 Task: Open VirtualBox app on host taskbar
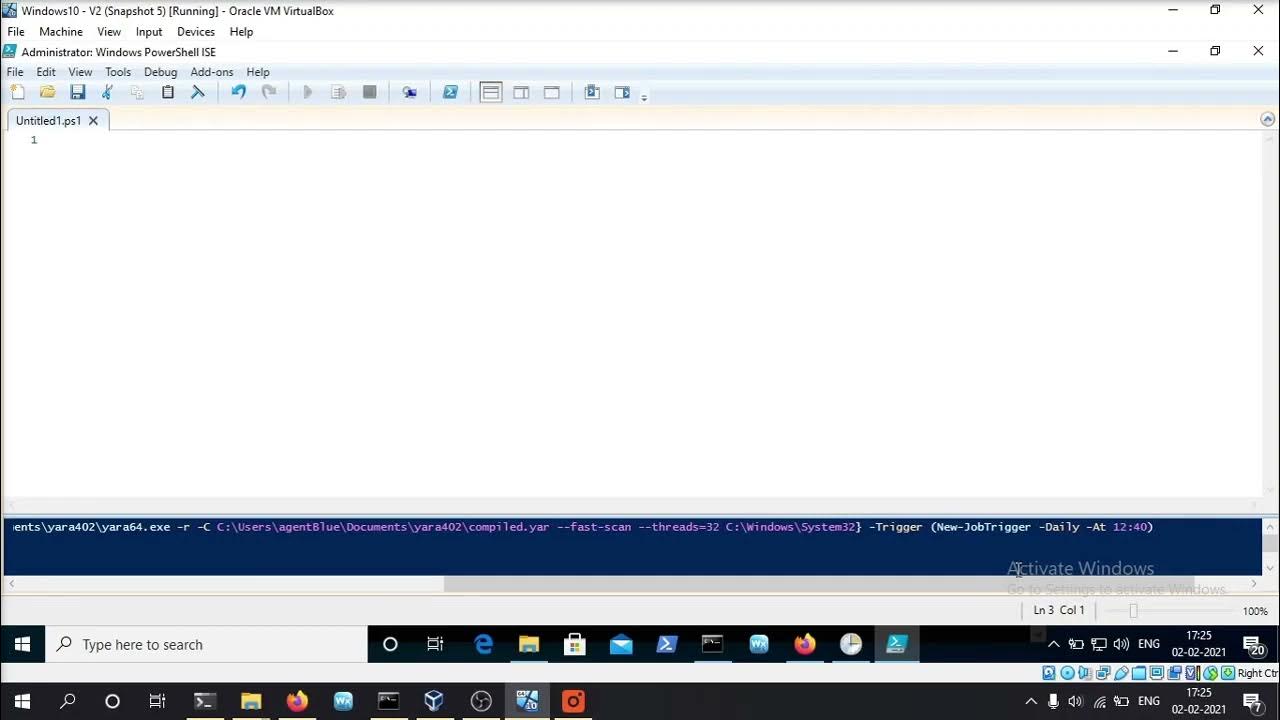click(x=434, y=701)
